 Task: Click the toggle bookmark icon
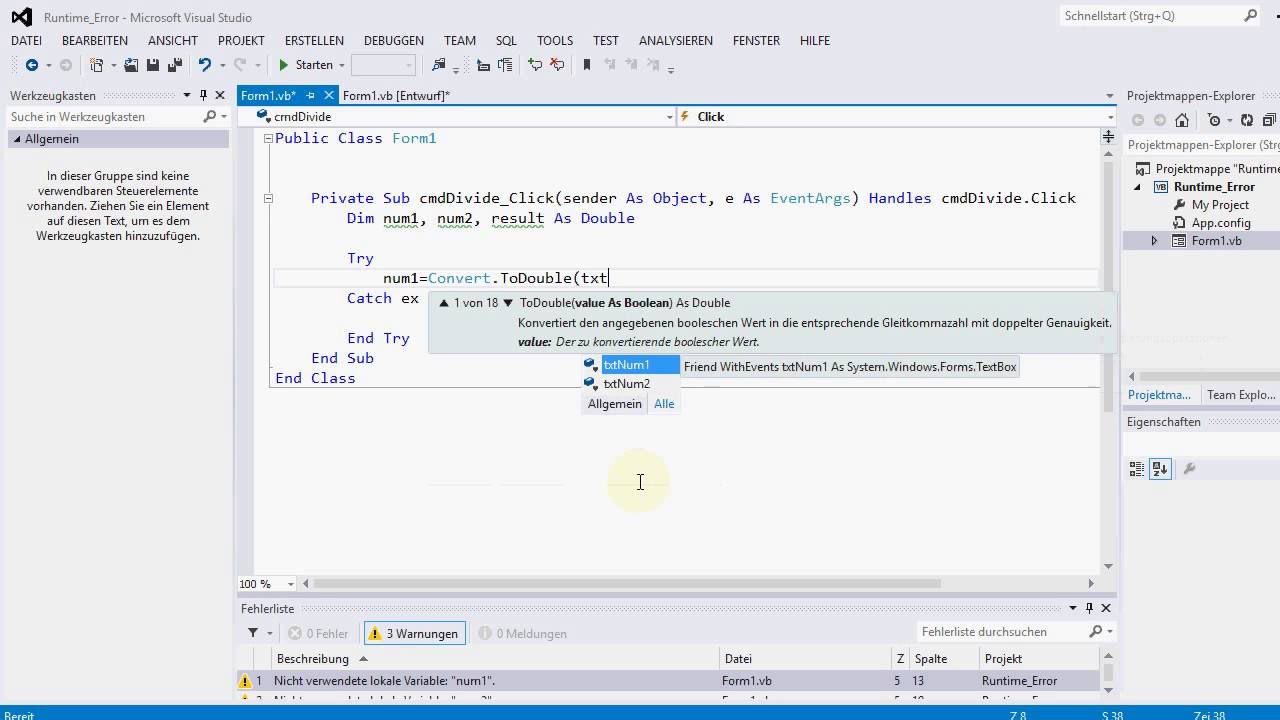click(587, 65)
